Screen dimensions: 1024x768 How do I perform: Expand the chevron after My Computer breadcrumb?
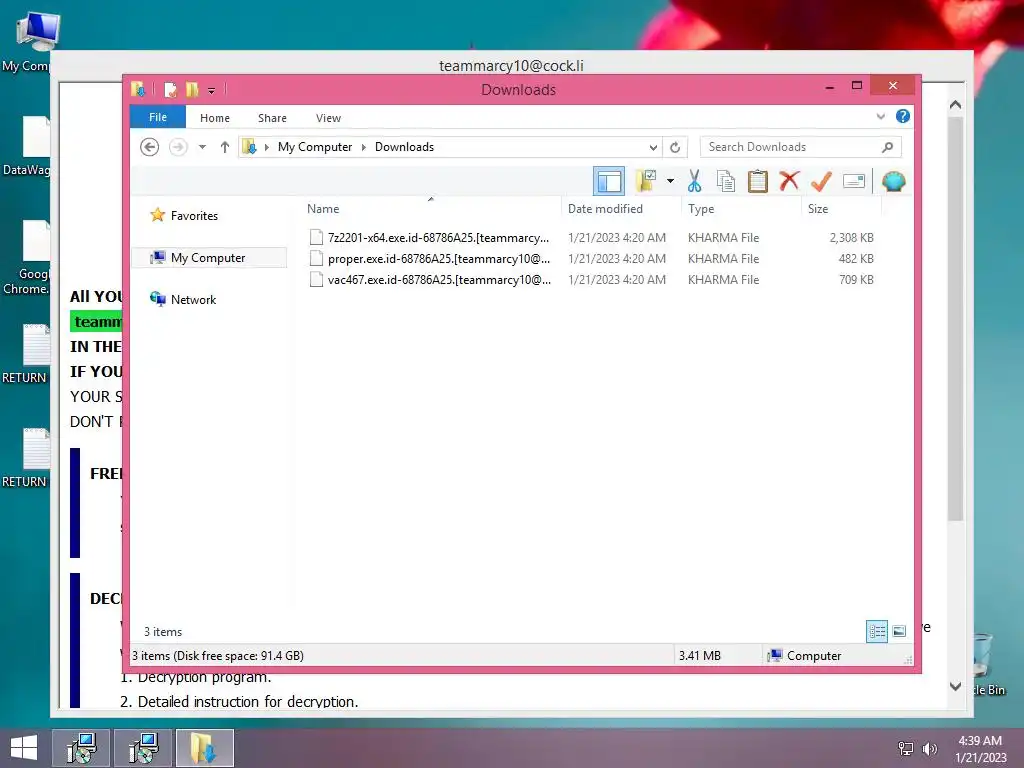click(x=364, y=147)
